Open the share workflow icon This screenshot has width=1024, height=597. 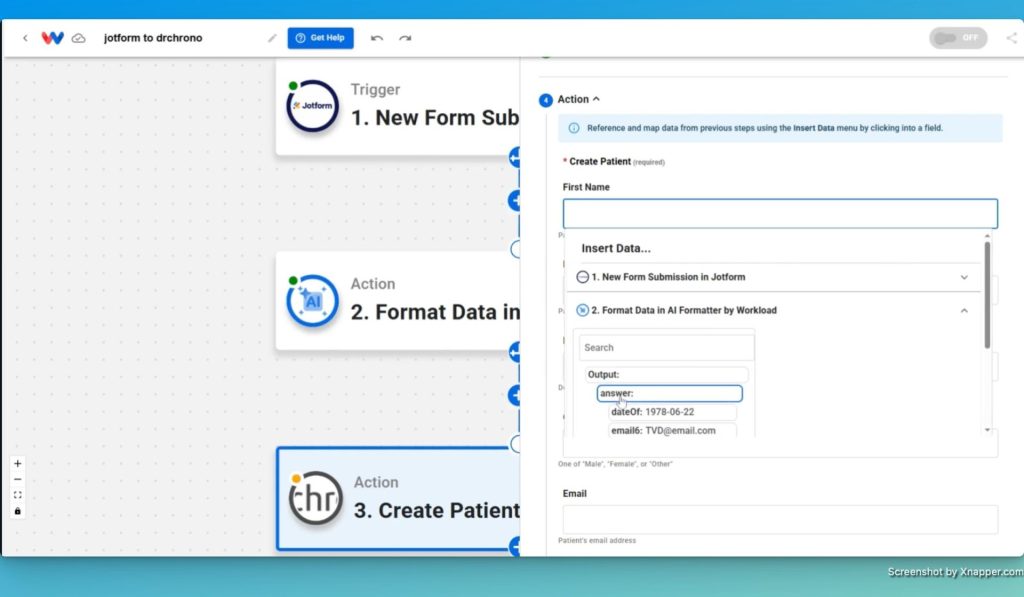coord(1011,38)
